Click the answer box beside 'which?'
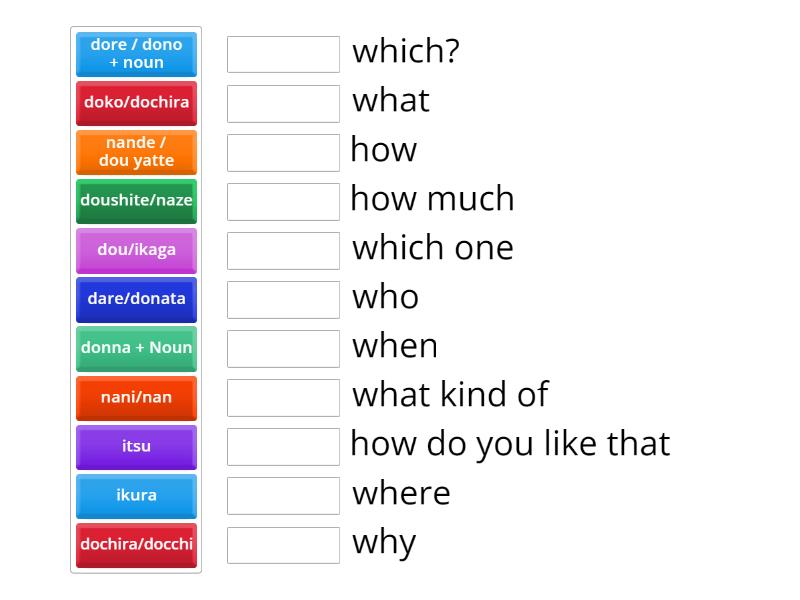This screenshot has height=600, width=800. pyautogui.click(x=283, y=54)
